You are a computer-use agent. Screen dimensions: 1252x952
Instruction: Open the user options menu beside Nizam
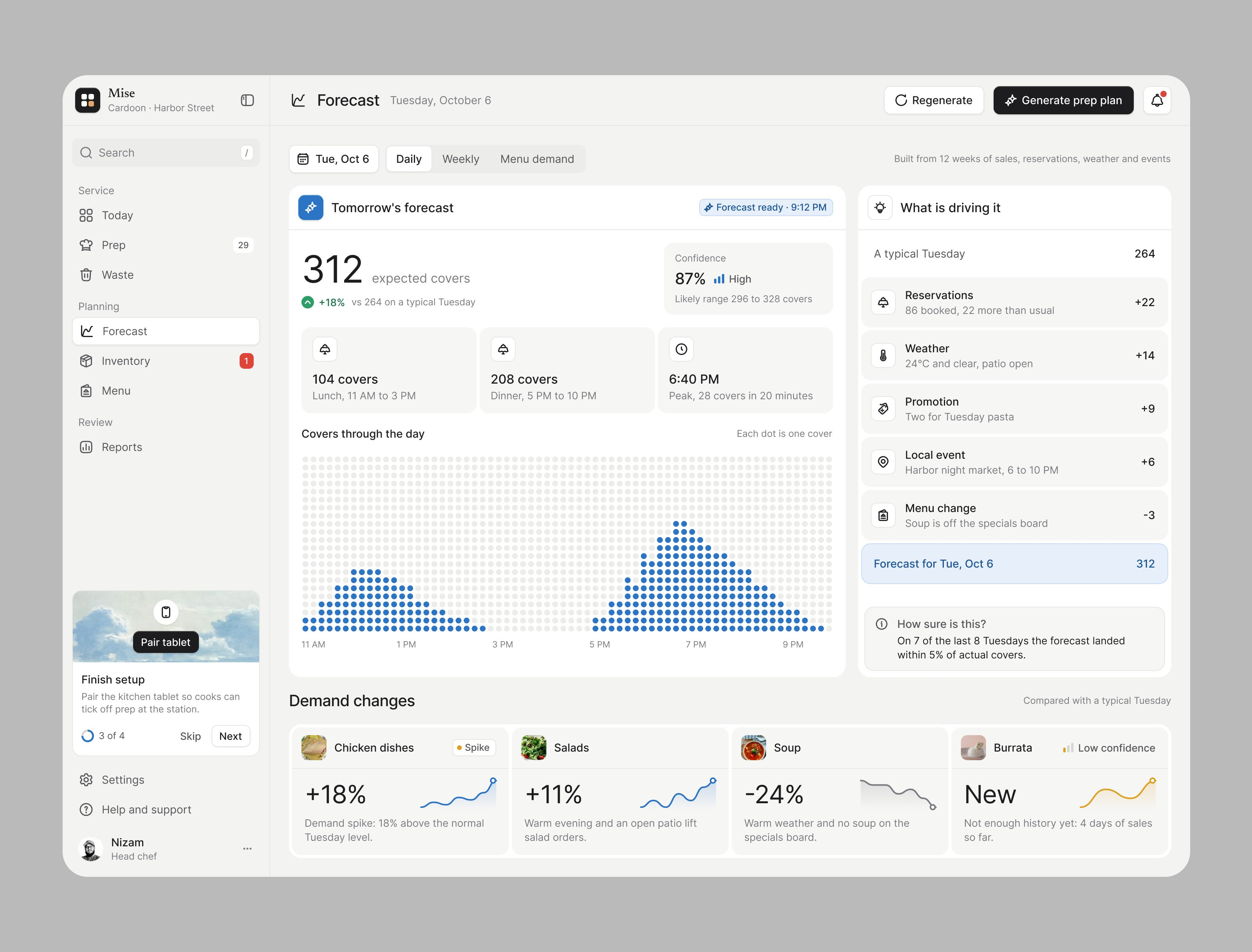(x=247, y=848)
